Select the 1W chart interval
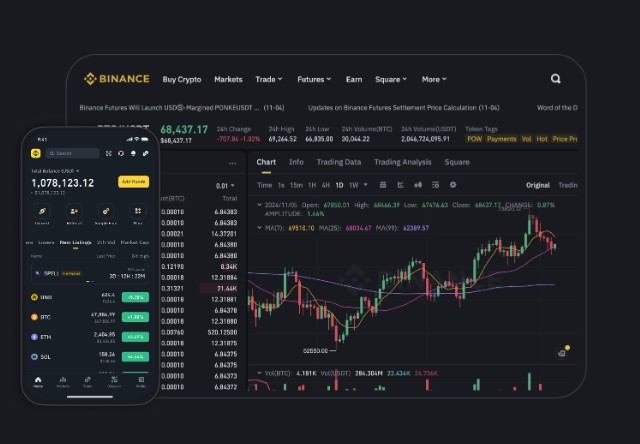This screenshot has width=640, height=444. click(353, 185)
